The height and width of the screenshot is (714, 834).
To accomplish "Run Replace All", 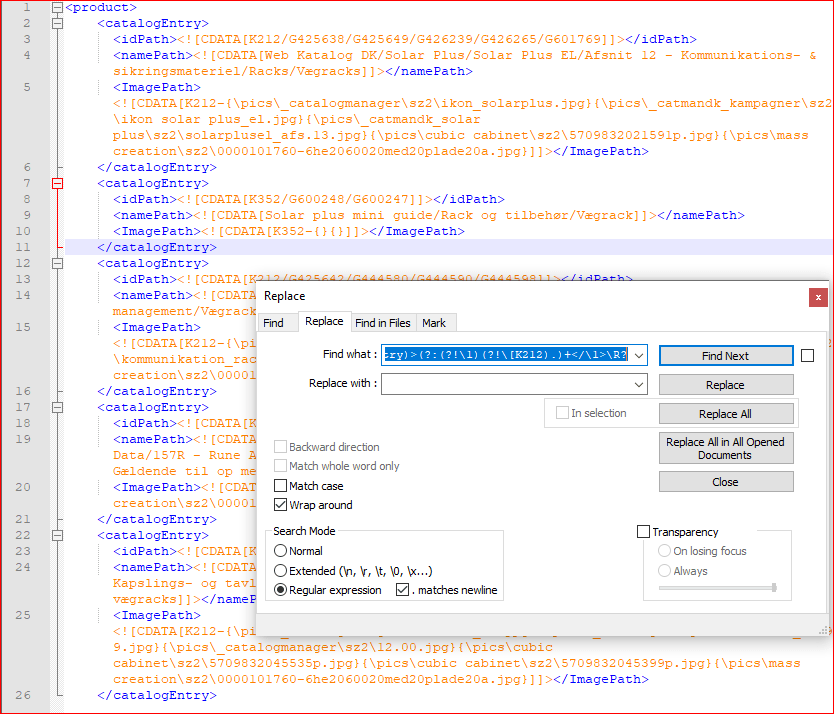I will (725, 413).
